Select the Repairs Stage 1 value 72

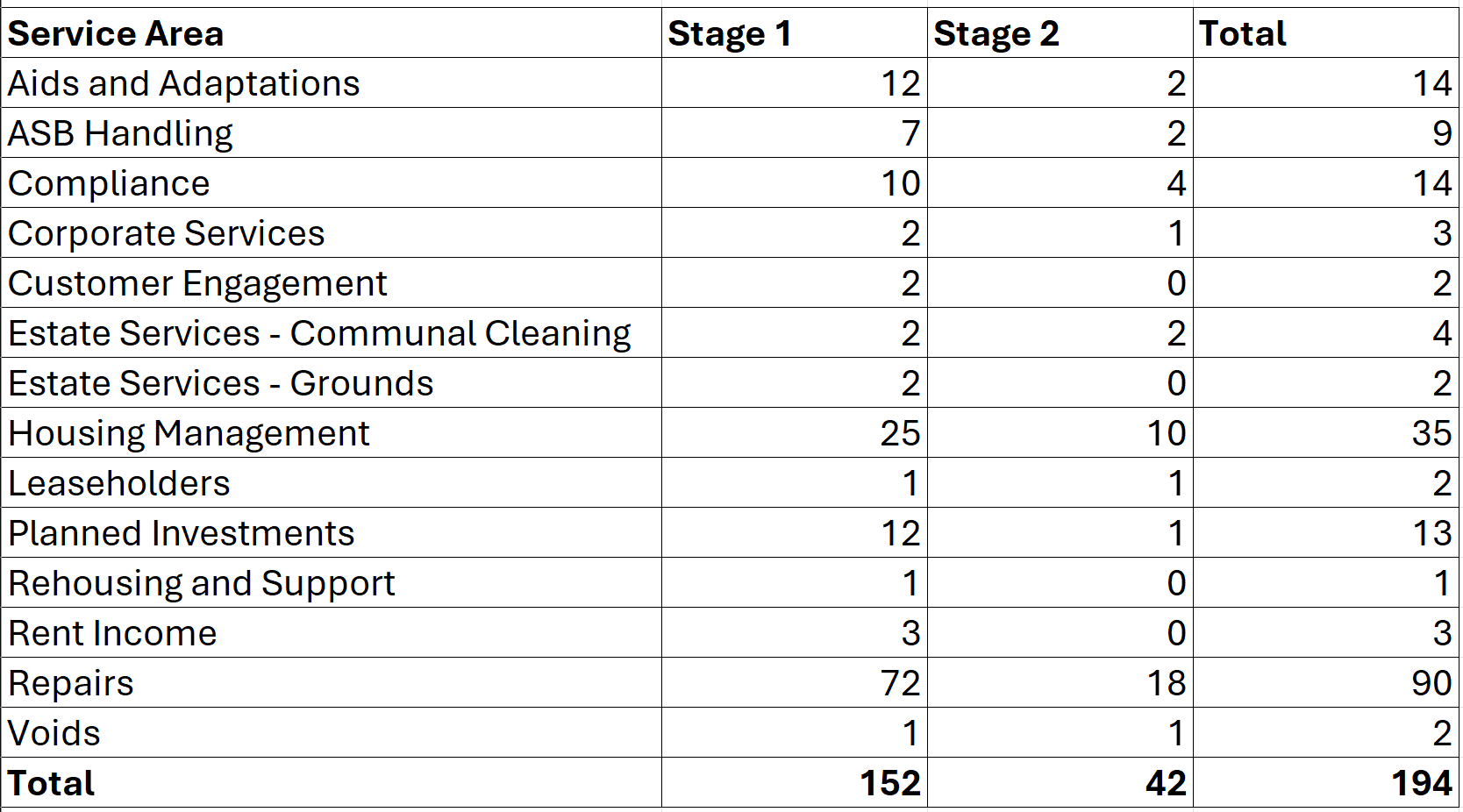click(900, 684)
